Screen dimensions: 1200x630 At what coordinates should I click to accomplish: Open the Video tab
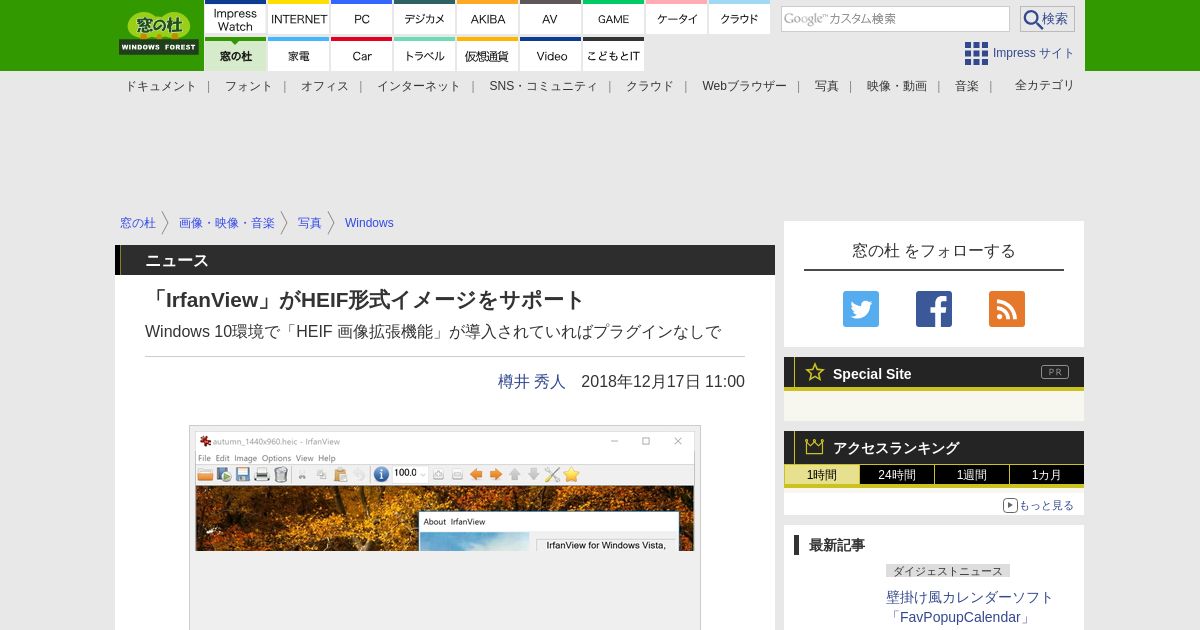click(x=550, y=55)
